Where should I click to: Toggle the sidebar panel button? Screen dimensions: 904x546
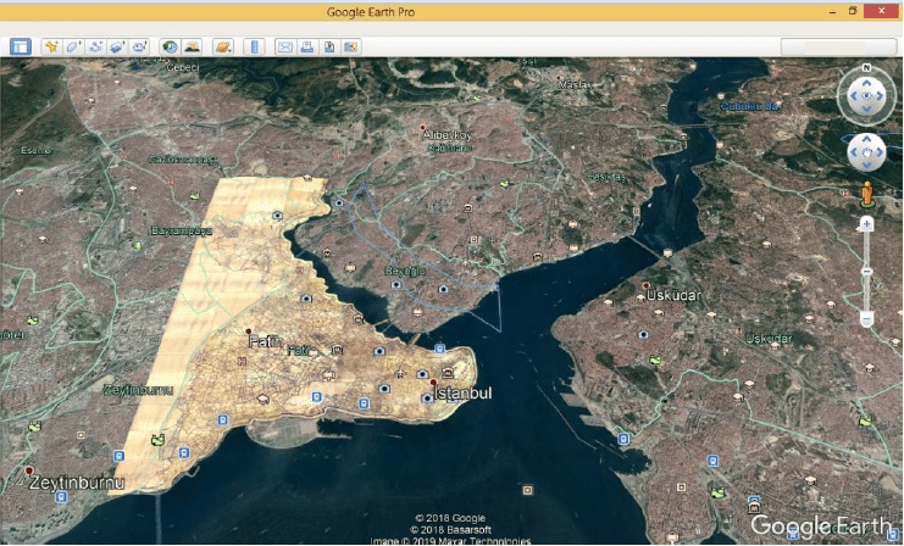click(21, 46)
